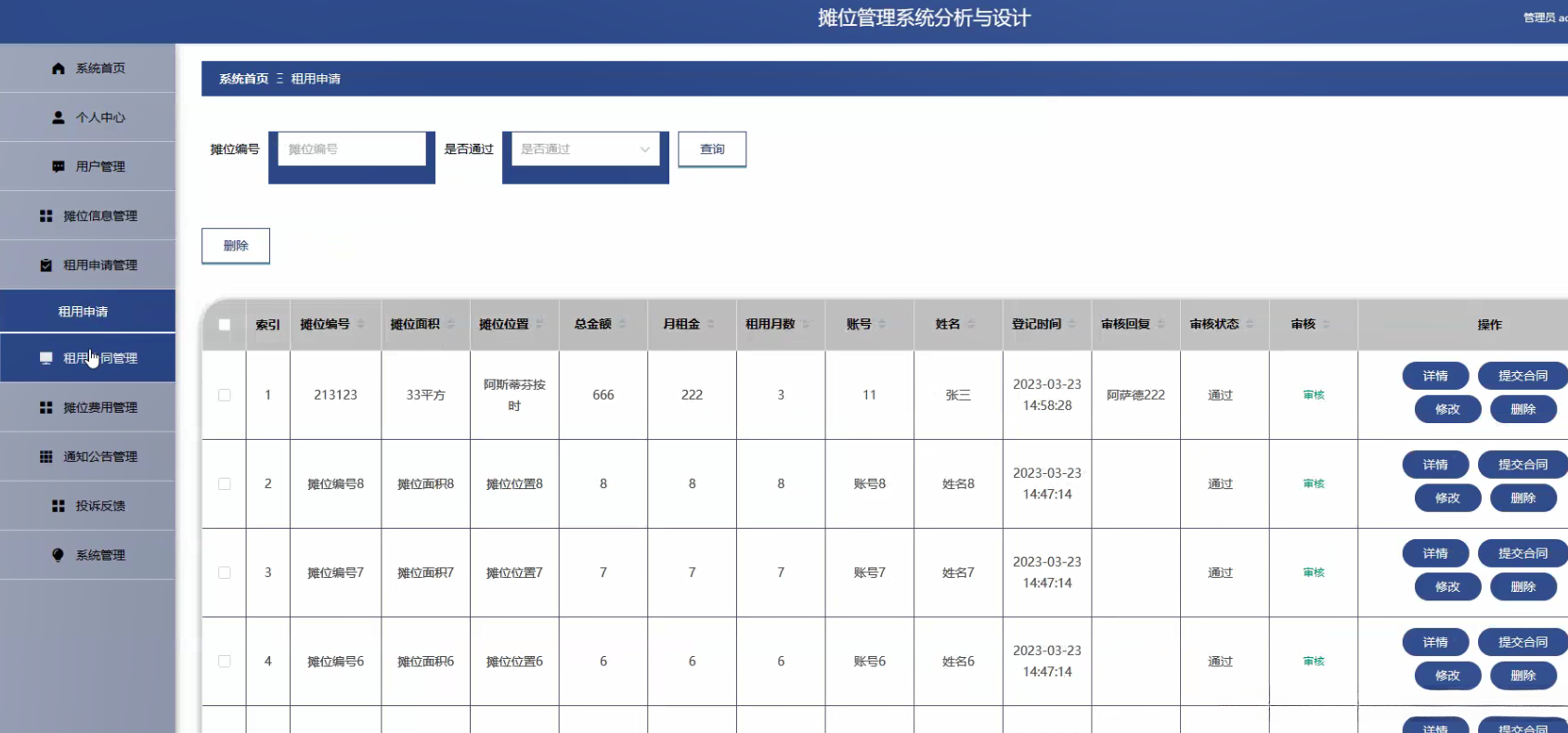Open 系统管理 in the sidebar

87,555
